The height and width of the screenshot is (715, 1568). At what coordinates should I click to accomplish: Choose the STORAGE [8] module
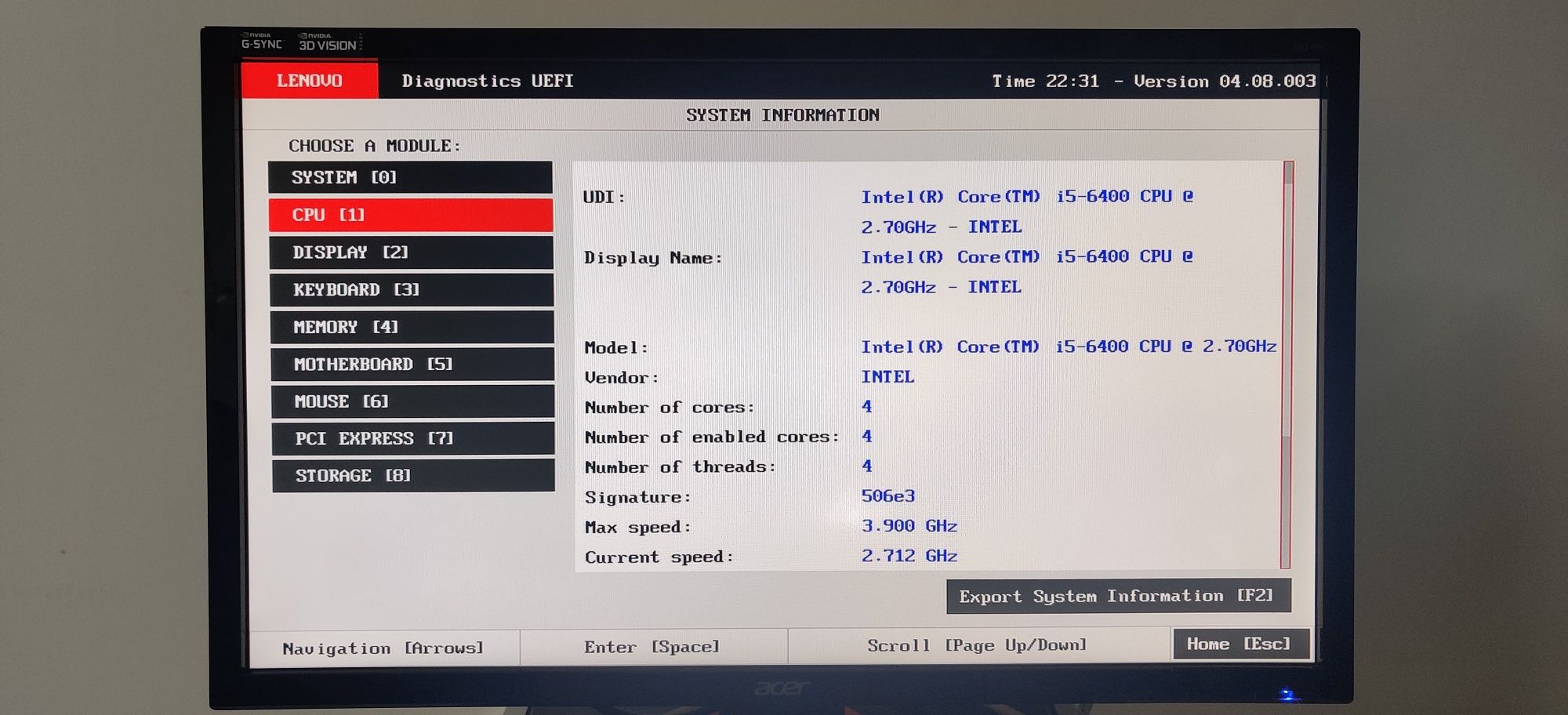pyautogui.click(x=413, y=475)
